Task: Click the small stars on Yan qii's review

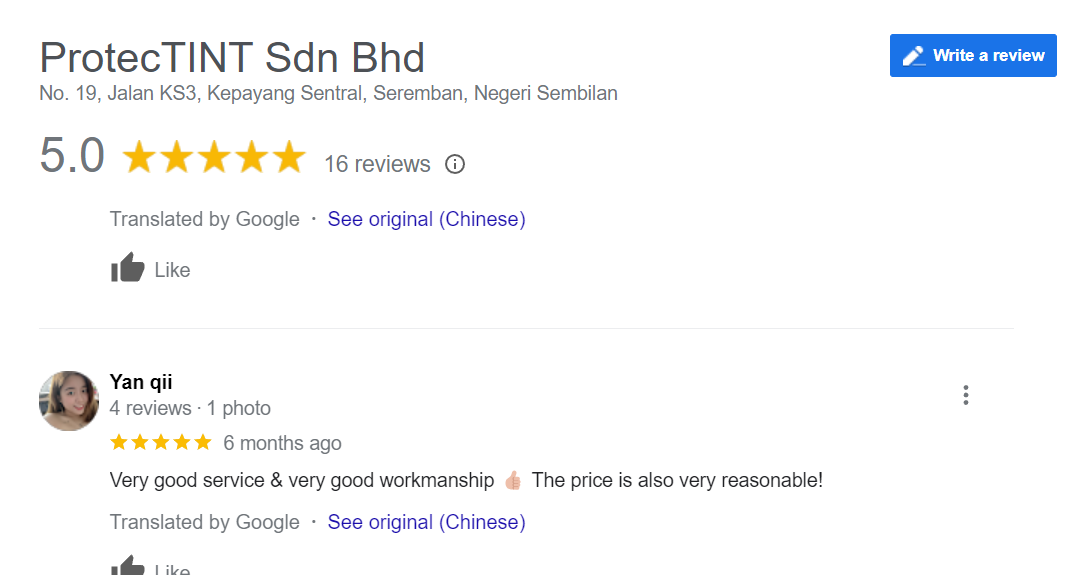Action: [x=161, y=442]
